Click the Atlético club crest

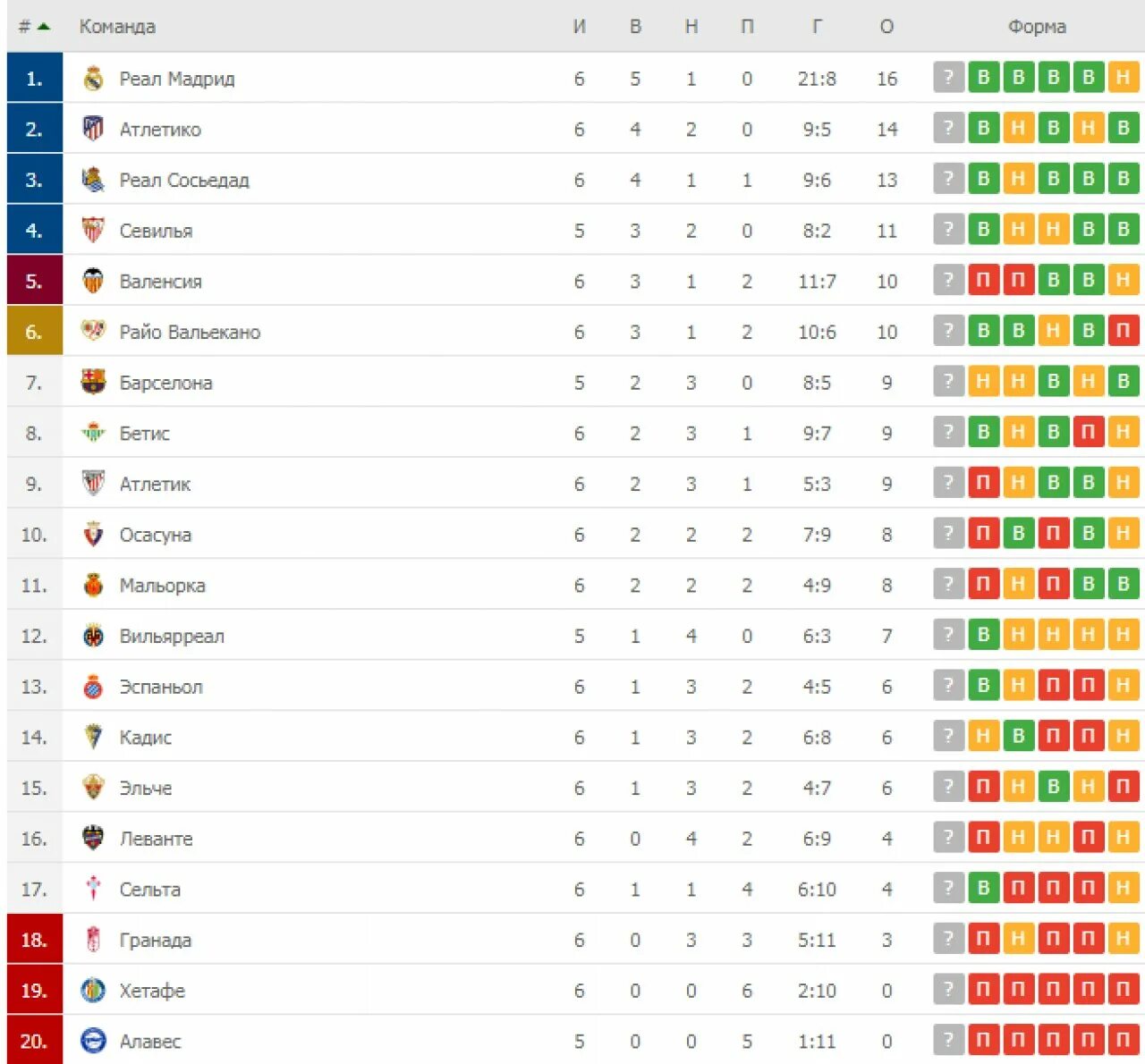point(93,129)
